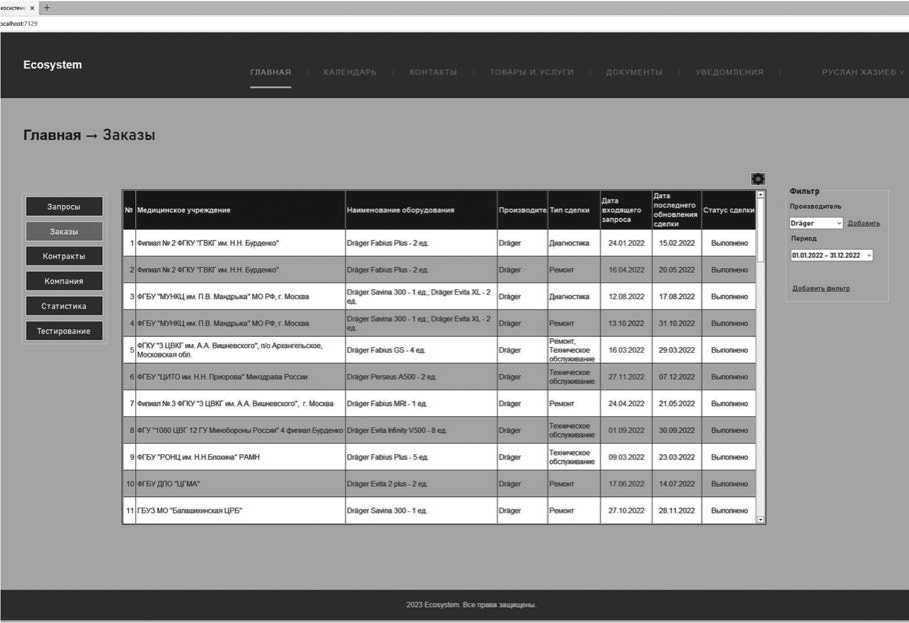
Task: Click date 24.01.2022 in row 1
Action: tap(626, 243)
